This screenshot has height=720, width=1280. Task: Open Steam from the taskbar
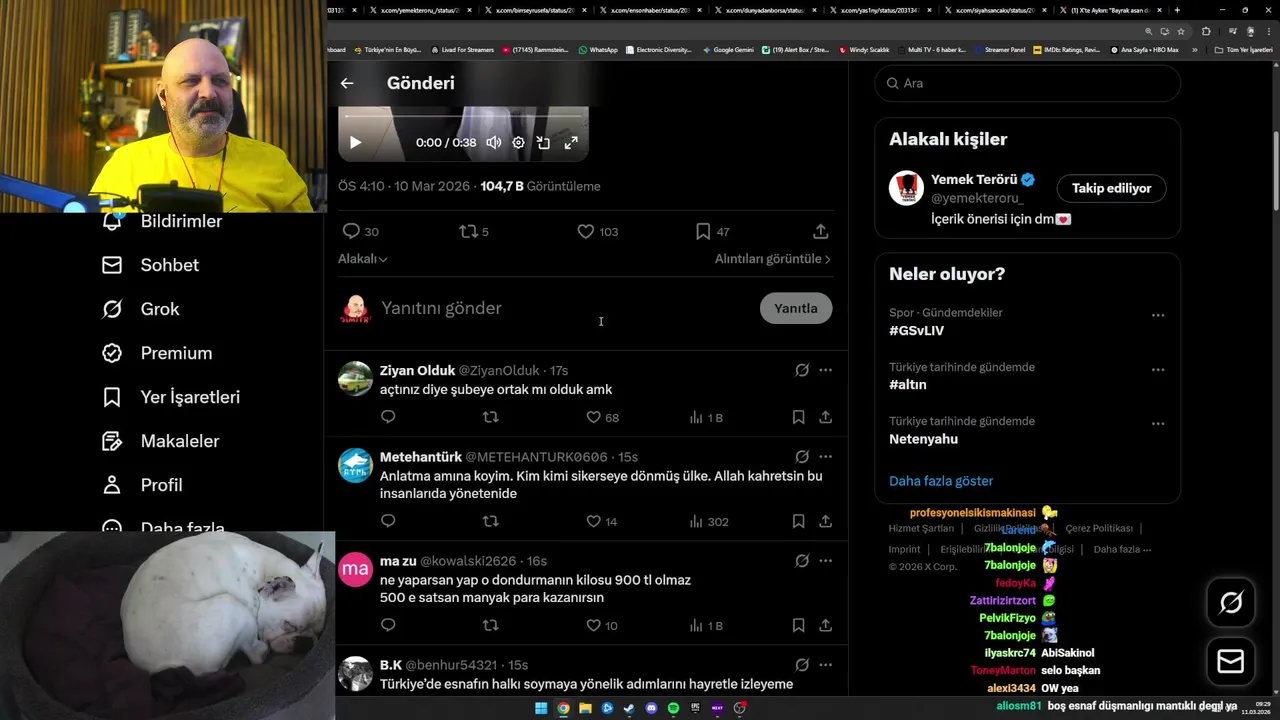(x=629, y=708)
